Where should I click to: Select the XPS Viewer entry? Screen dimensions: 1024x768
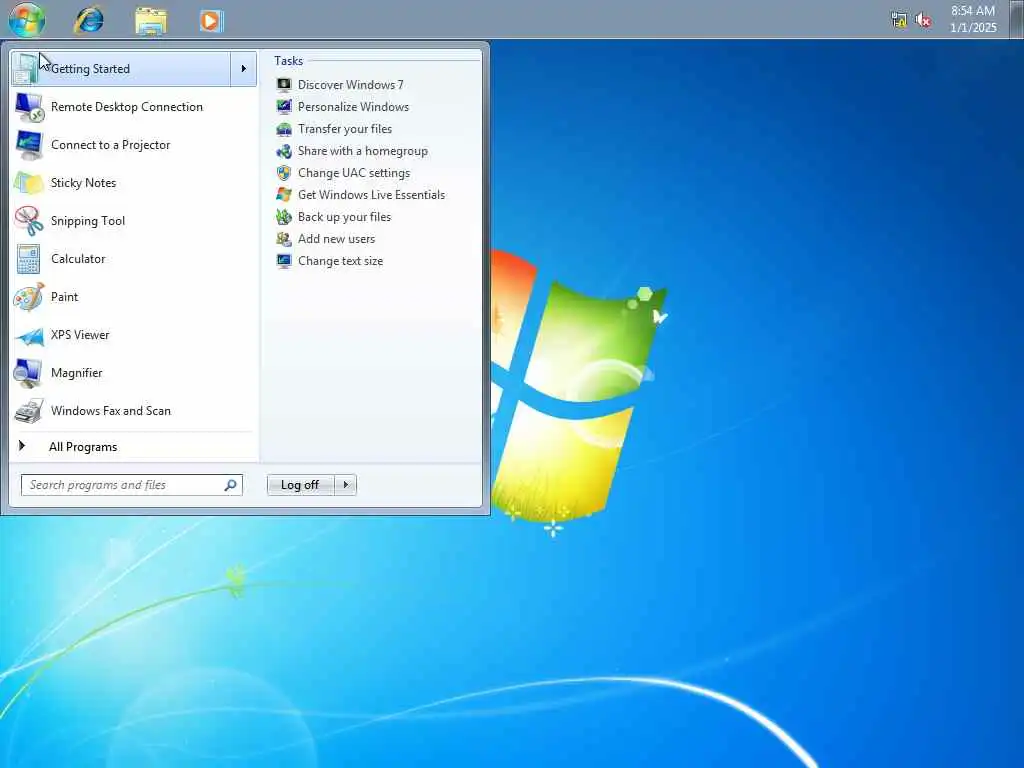point(134,335)
